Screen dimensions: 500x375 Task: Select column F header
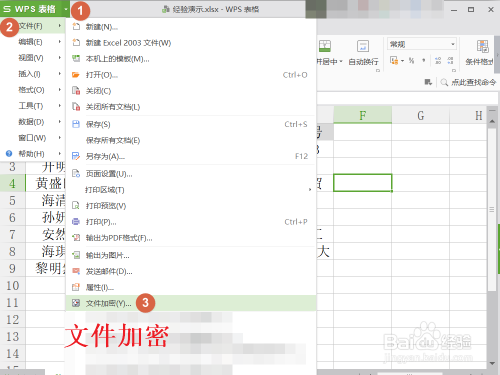(x=363, y=115)
